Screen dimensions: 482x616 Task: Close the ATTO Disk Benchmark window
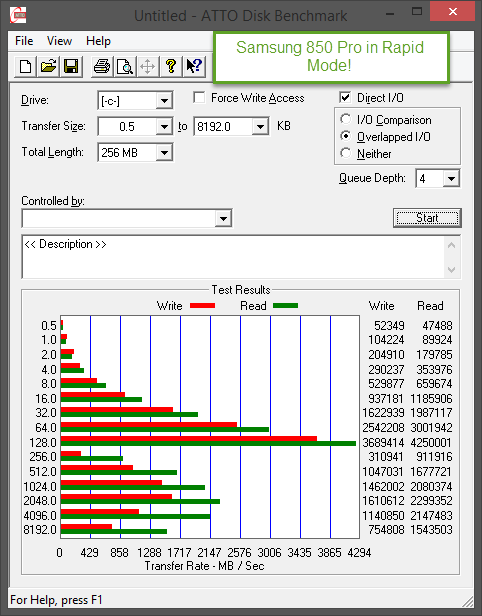tap(453, 12)
